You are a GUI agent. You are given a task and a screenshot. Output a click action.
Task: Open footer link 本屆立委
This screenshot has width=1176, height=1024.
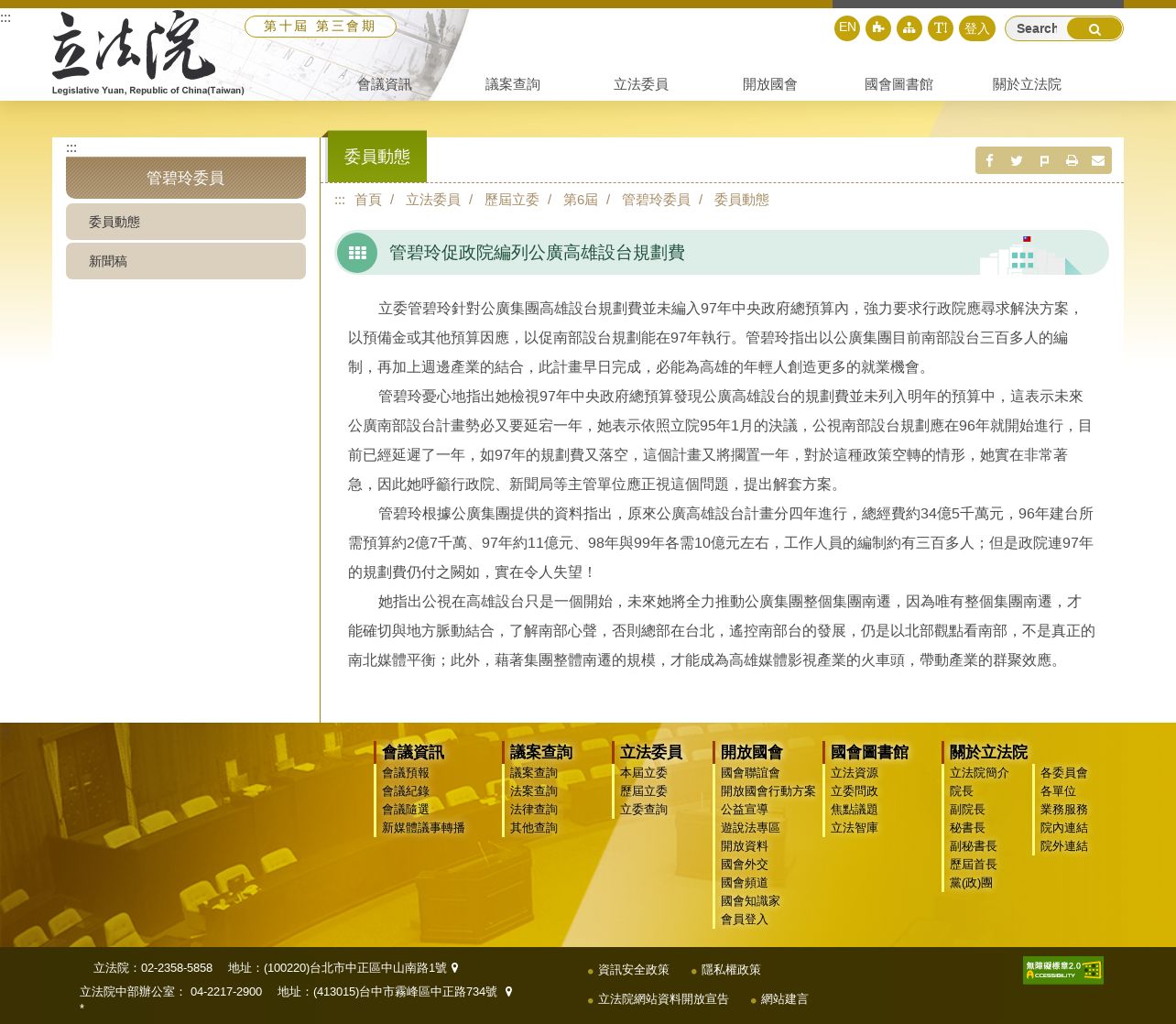pos(644,773)
